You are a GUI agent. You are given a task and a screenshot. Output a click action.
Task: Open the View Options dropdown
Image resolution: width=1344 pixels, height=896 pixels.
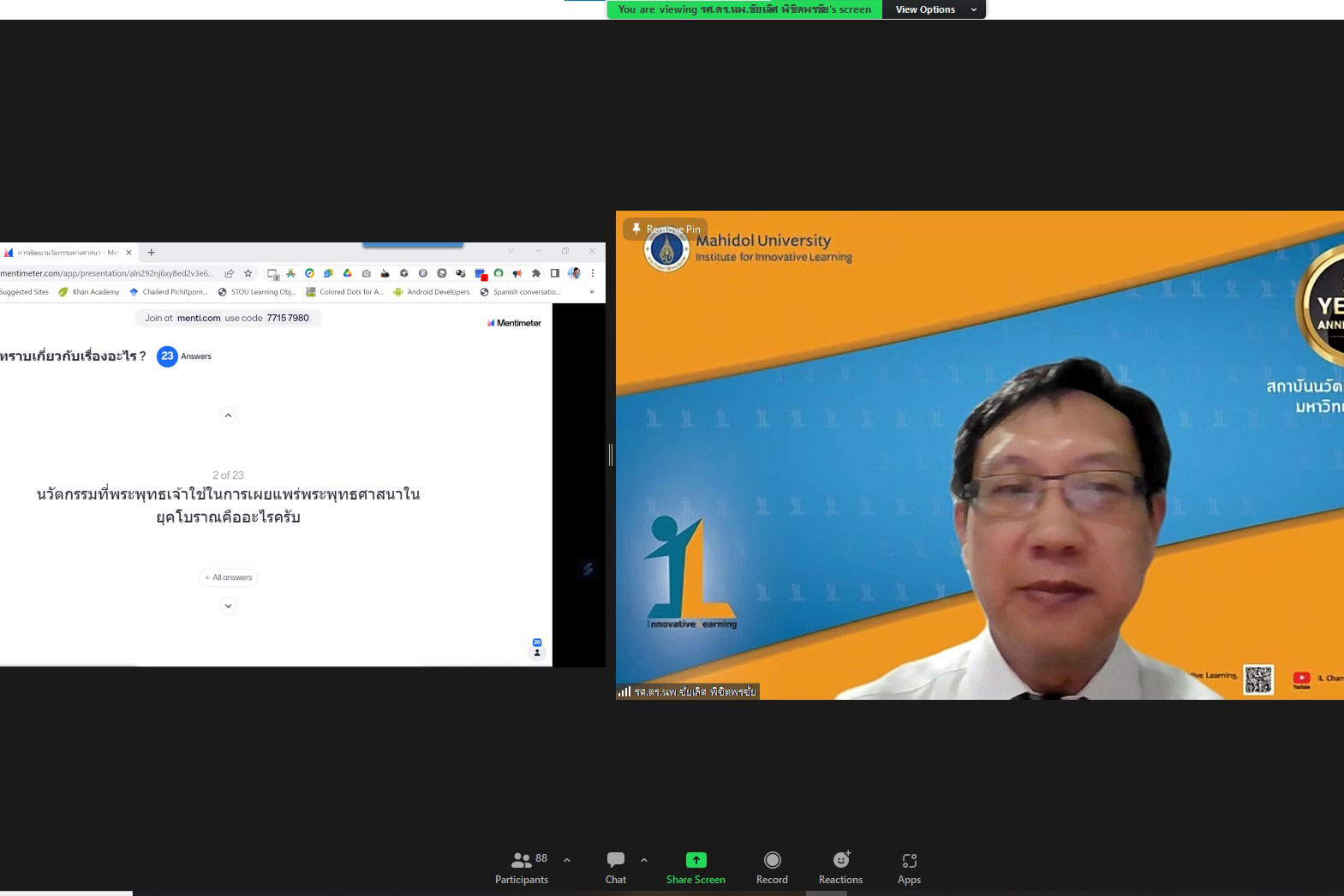[x=934, y=9]
